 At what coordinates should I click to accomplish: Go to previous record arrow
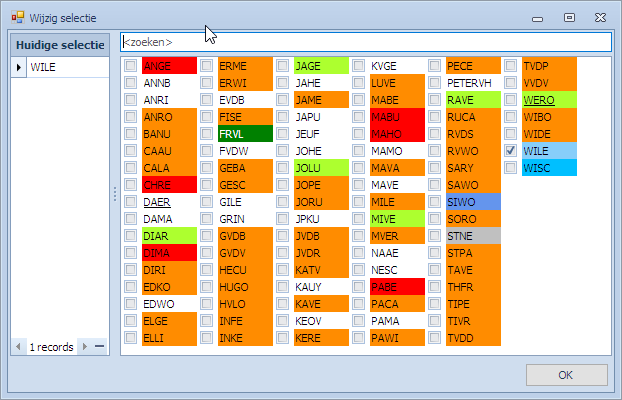click(x=18, y=346)
